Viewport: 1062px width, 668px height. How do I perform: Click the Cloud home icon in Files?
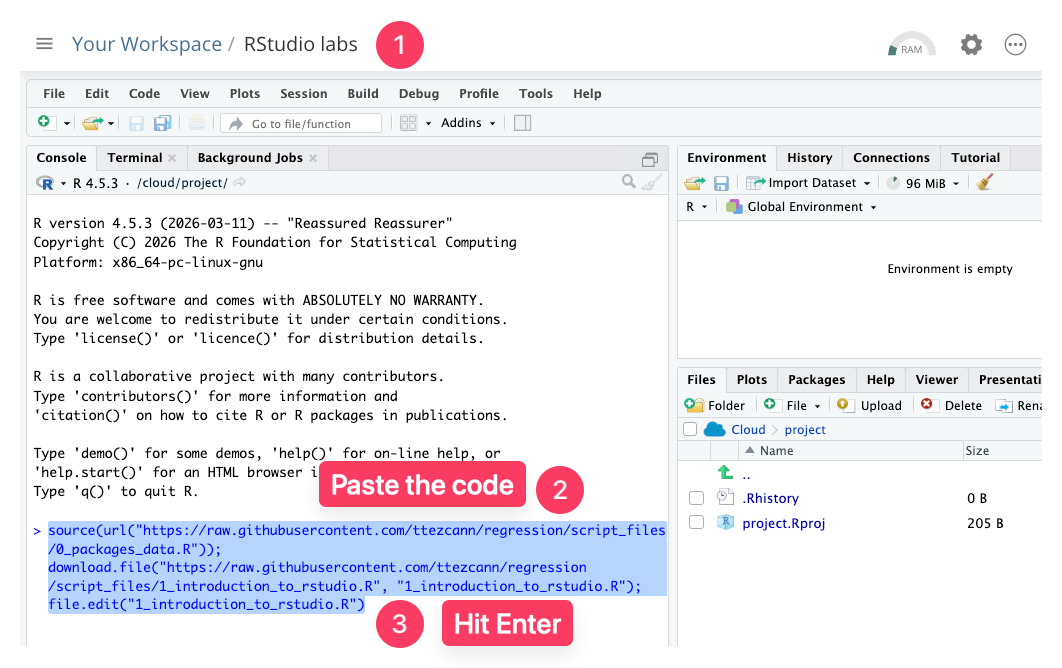[x=715, y=429]
